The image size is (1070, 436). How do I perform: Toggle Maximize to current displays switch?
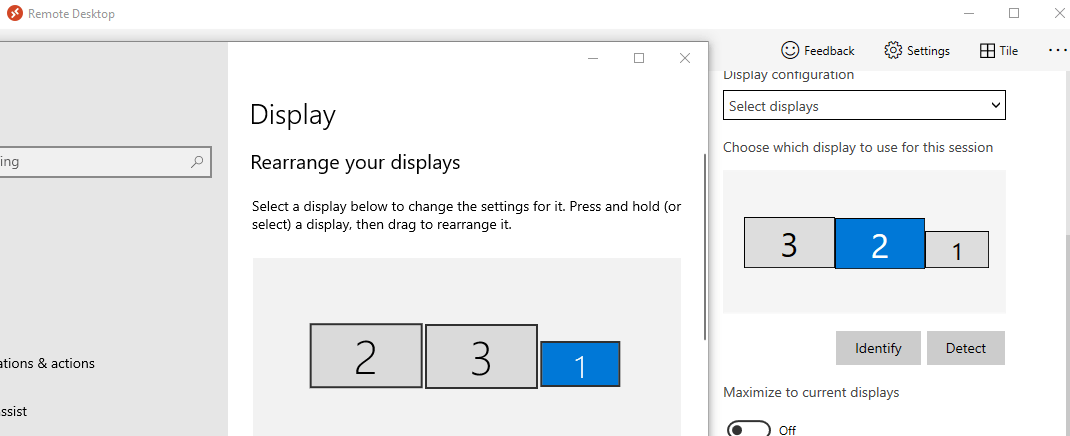pos(749,430)
